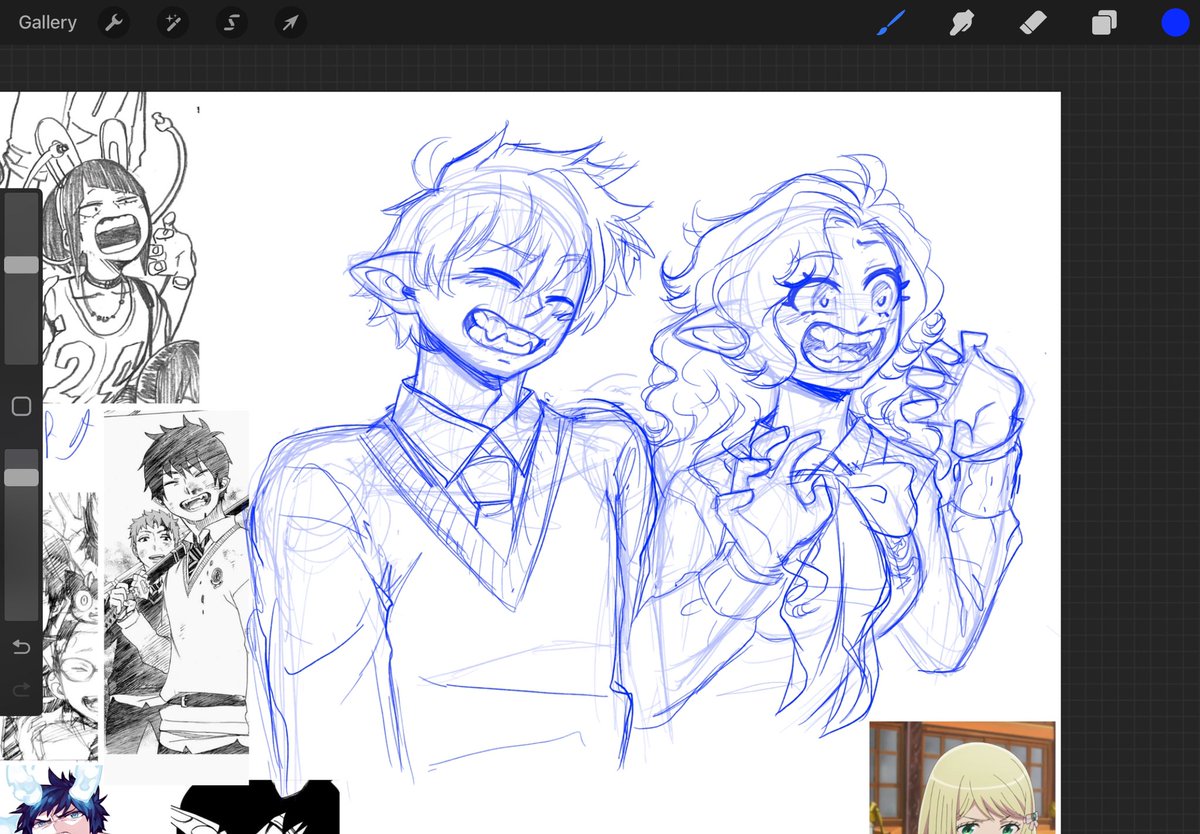Select the Transform arrow tool
This screenshot has width=1200, height=834.
290,22
